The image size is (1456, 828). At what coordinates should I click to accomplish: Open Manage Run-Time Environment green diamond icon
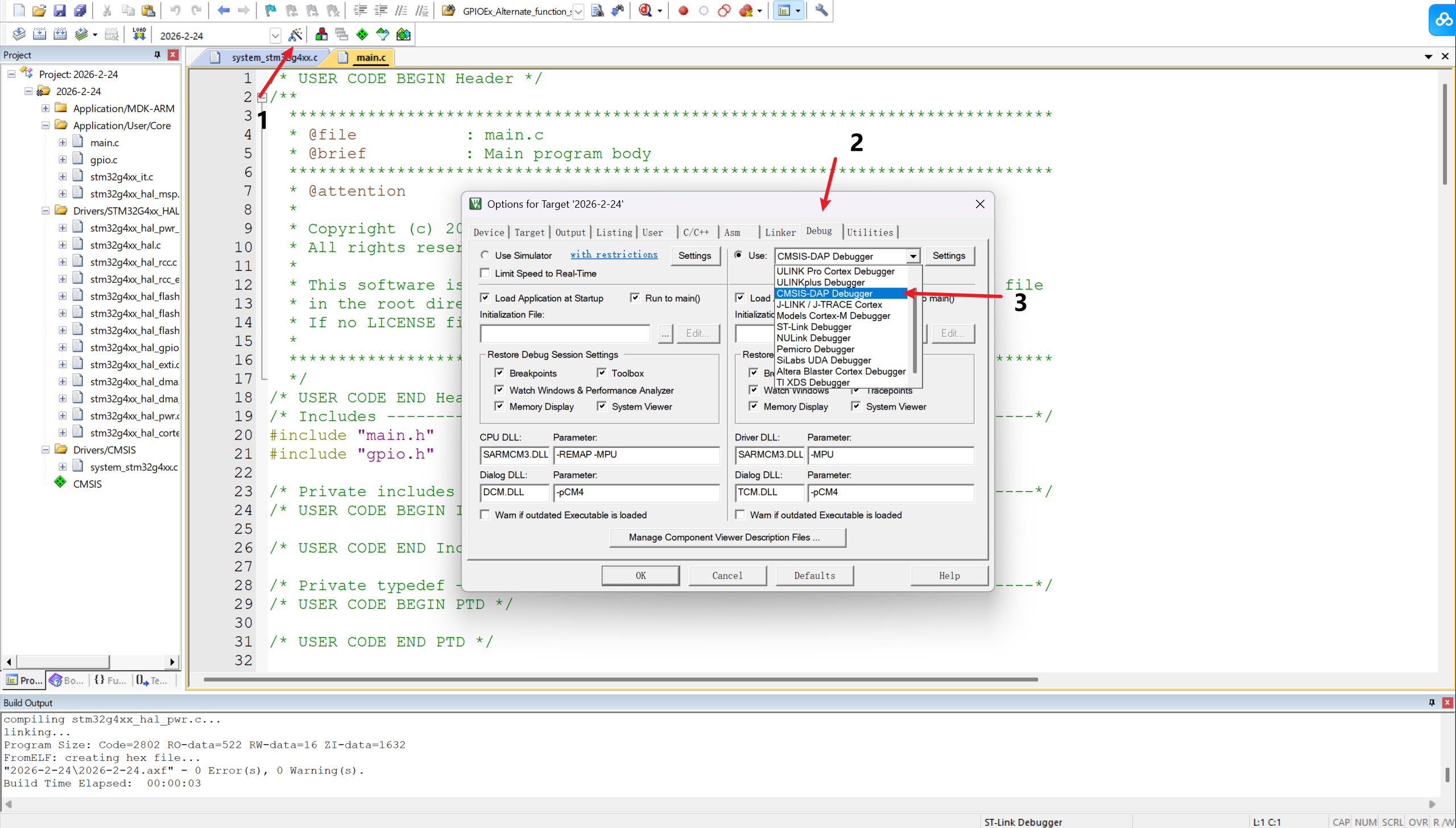(362, 35)
